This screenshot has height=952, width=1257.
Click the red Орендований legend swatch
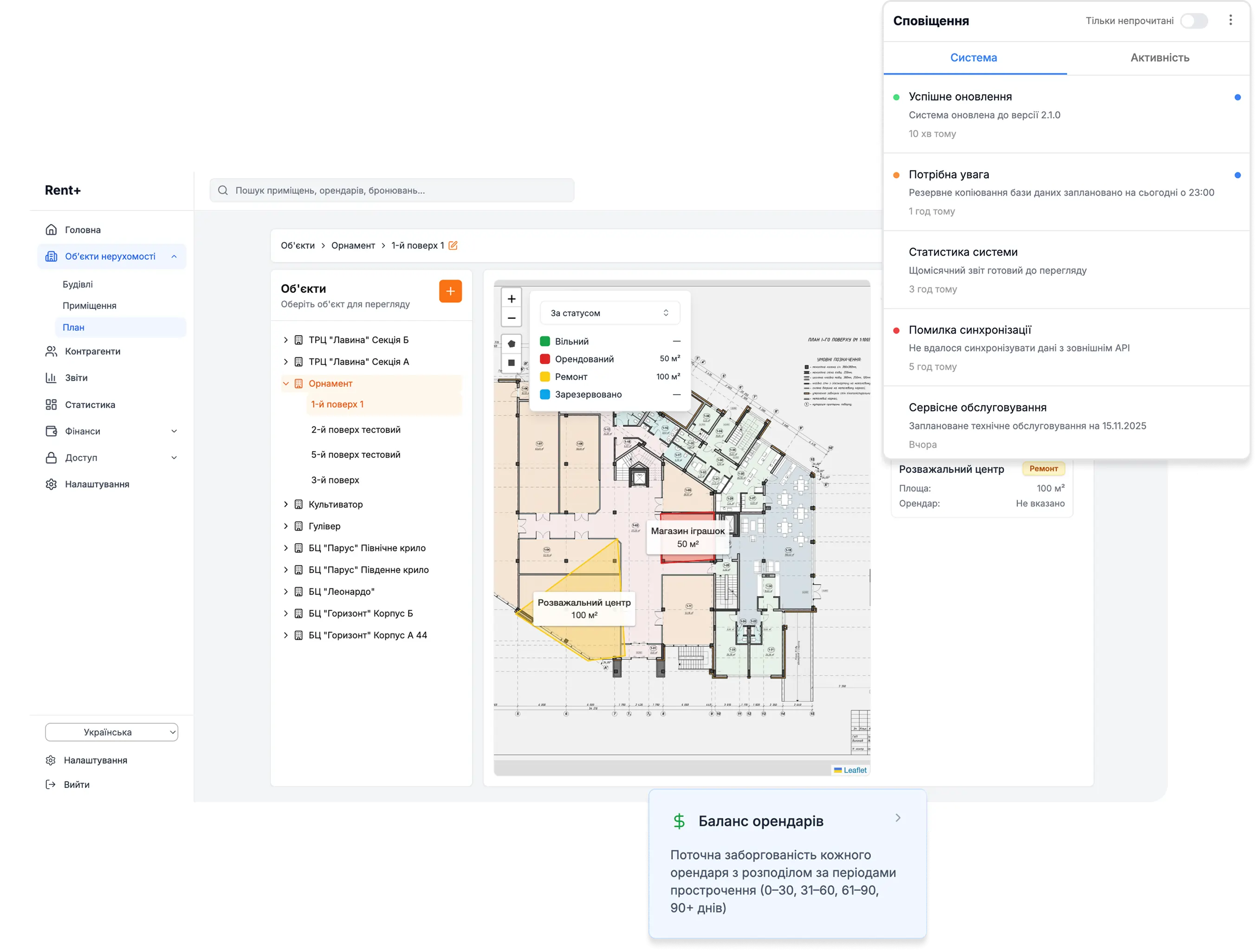pyautogui.click(x=544, y=359)
